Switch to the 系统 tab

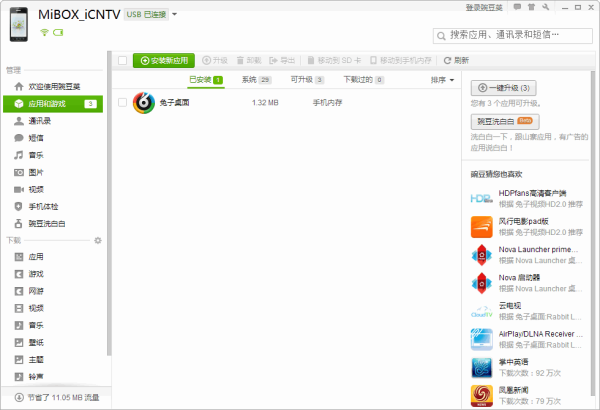pos(256,80)
